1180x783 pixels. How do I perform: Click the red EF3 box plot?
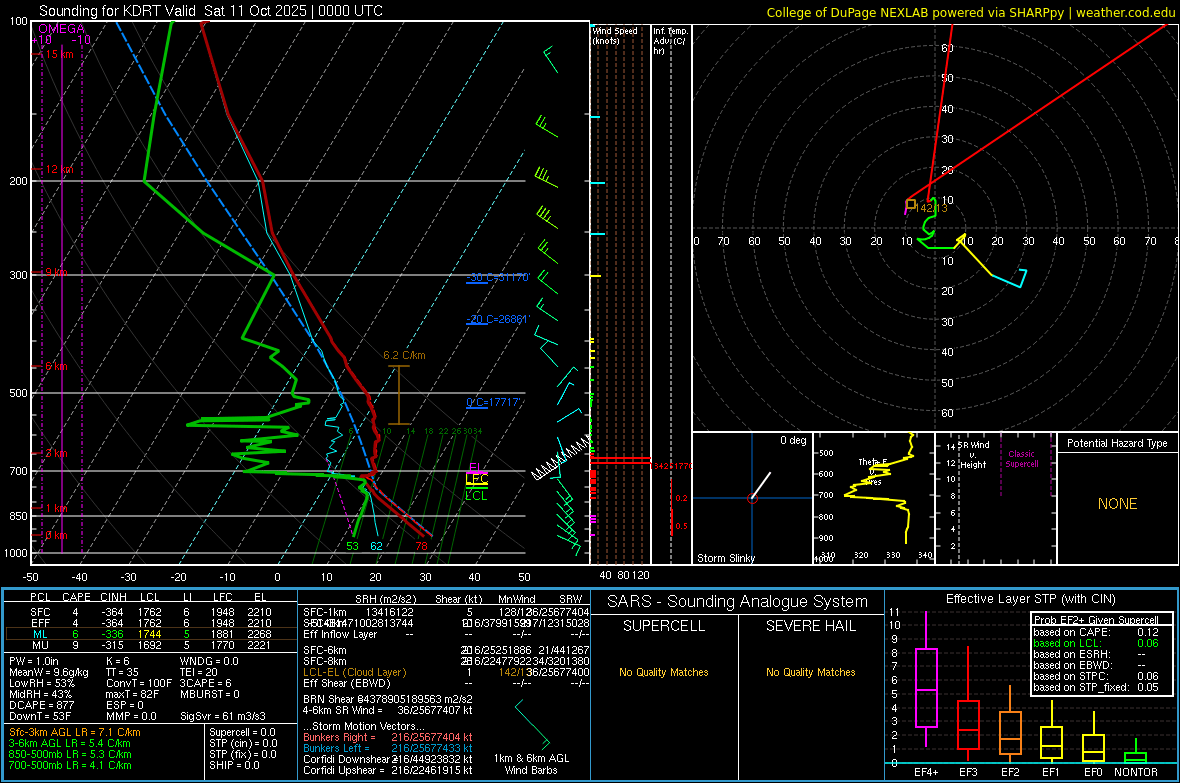(x=968, y=704)
